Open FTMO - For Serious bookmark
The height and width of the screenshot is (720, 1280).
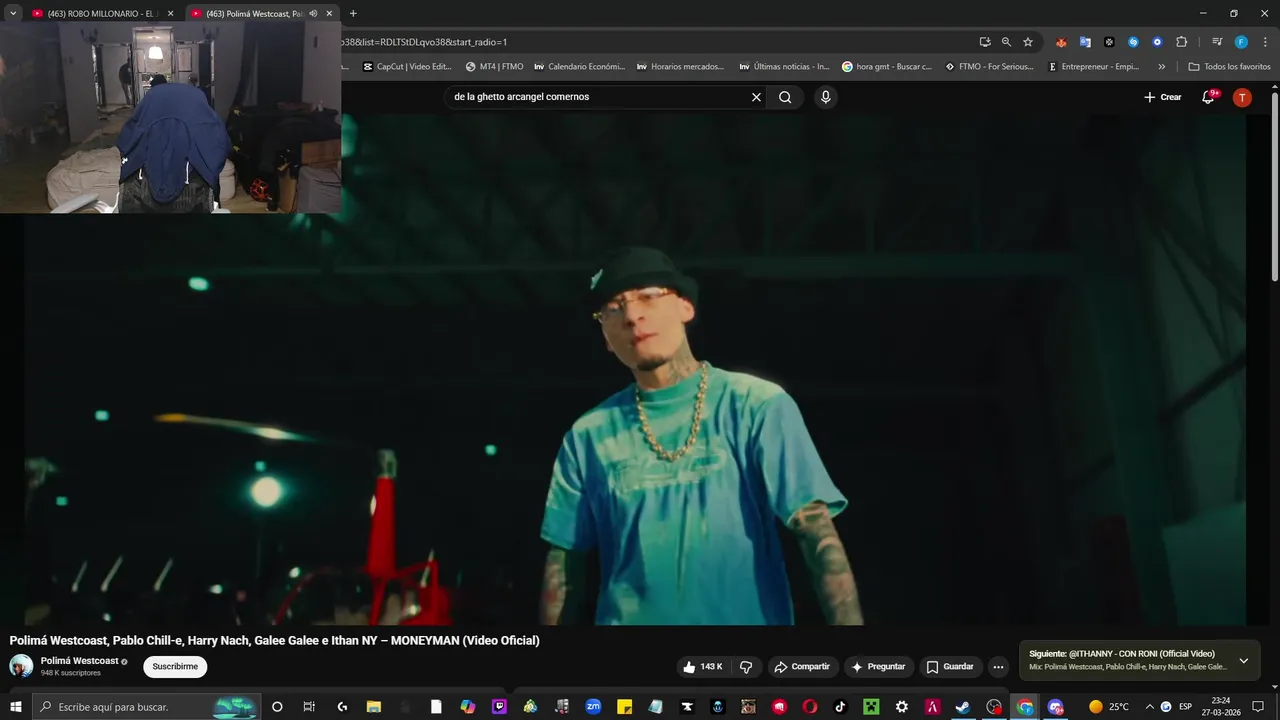[x=989, y=67]
